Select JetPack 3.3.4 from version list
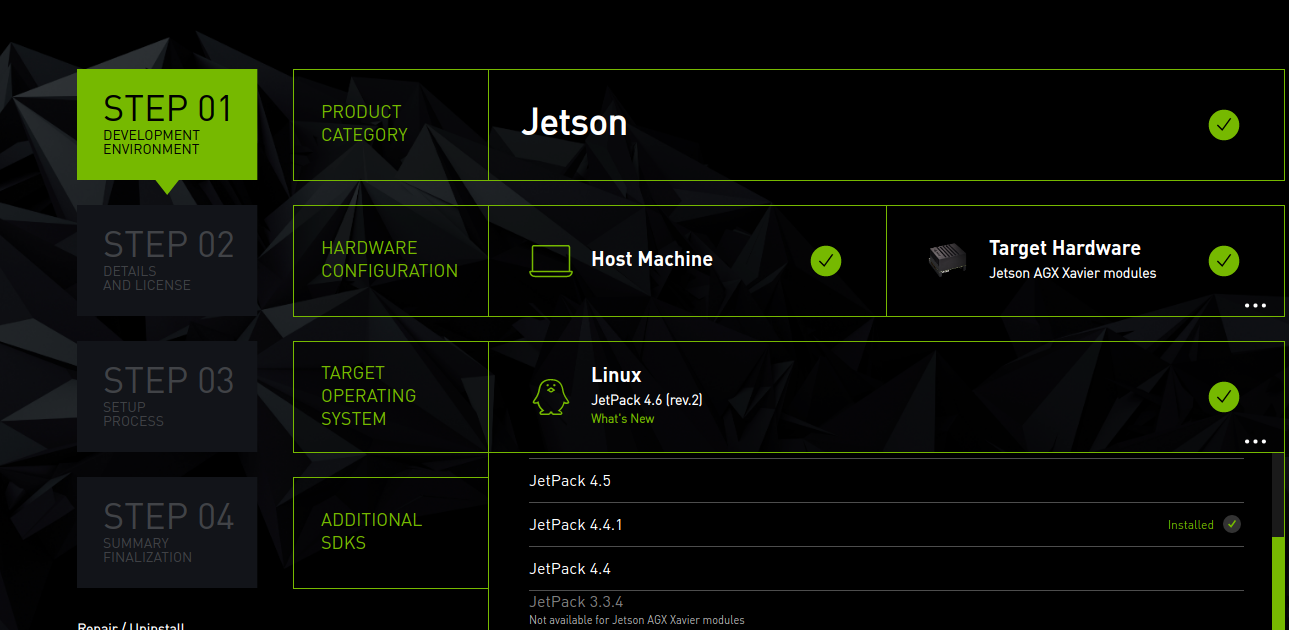Screen dimensions: 1289x630 pyautogui.click(x=886, y=610)
